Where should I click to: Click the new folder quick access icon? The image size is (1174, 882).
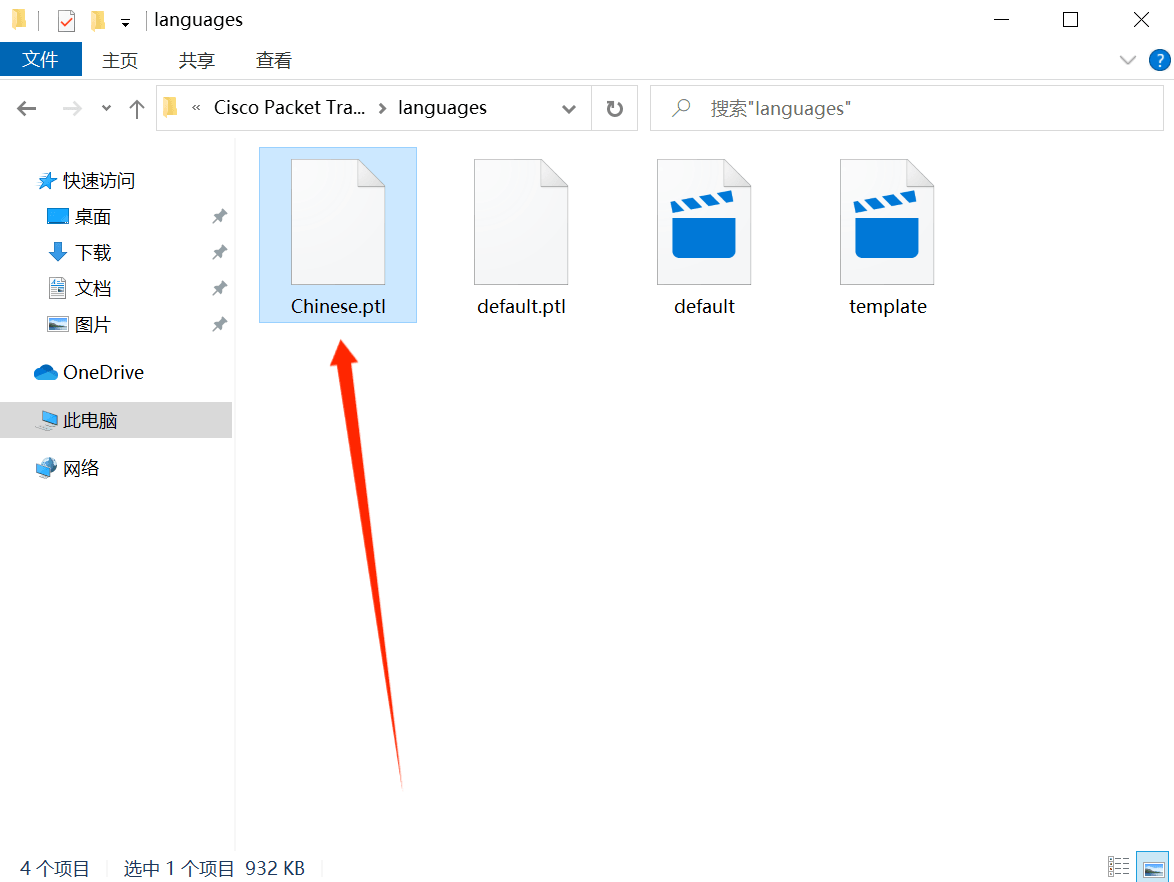click(97, 20)
